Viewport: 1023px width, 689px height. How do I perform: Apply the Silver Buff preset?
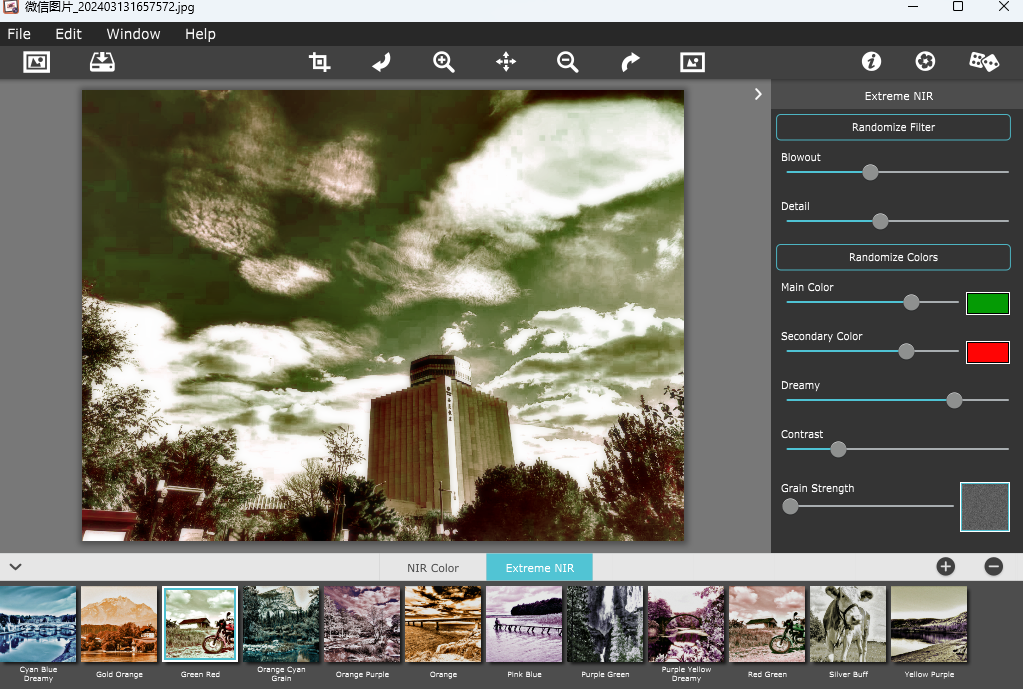tap(847, 624)
